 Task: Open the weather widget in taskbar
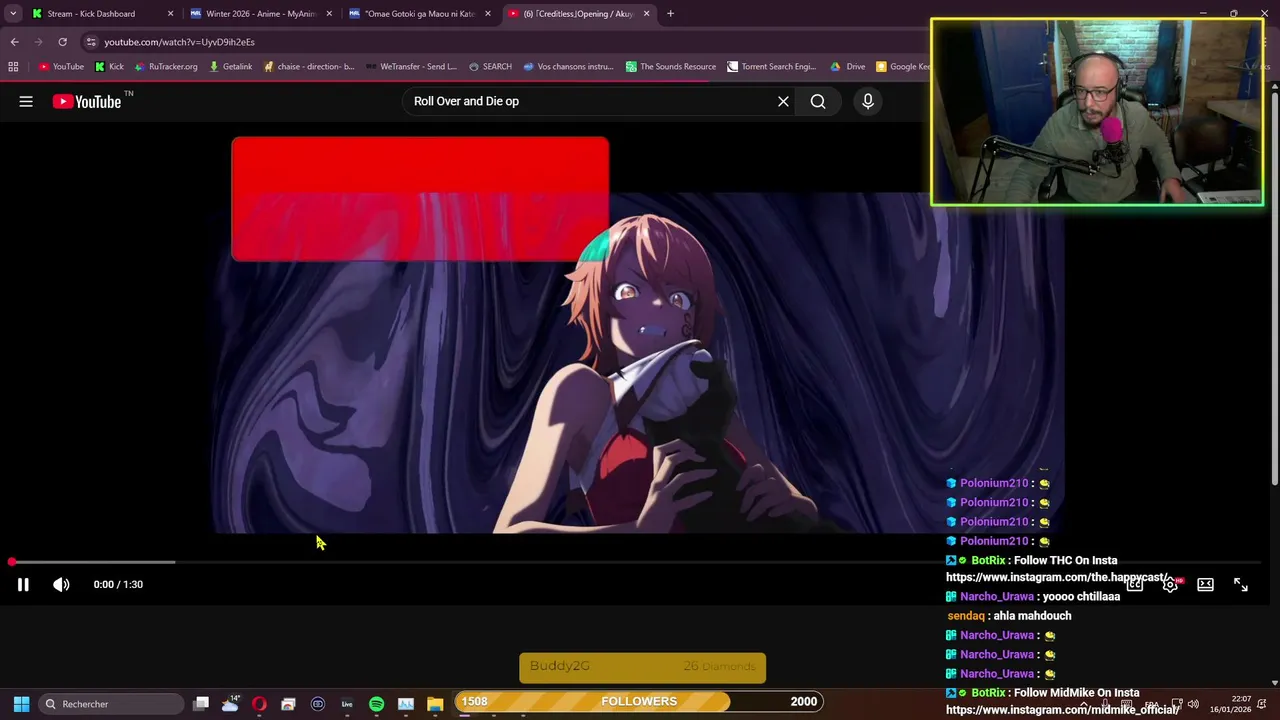tap(230, 704)
